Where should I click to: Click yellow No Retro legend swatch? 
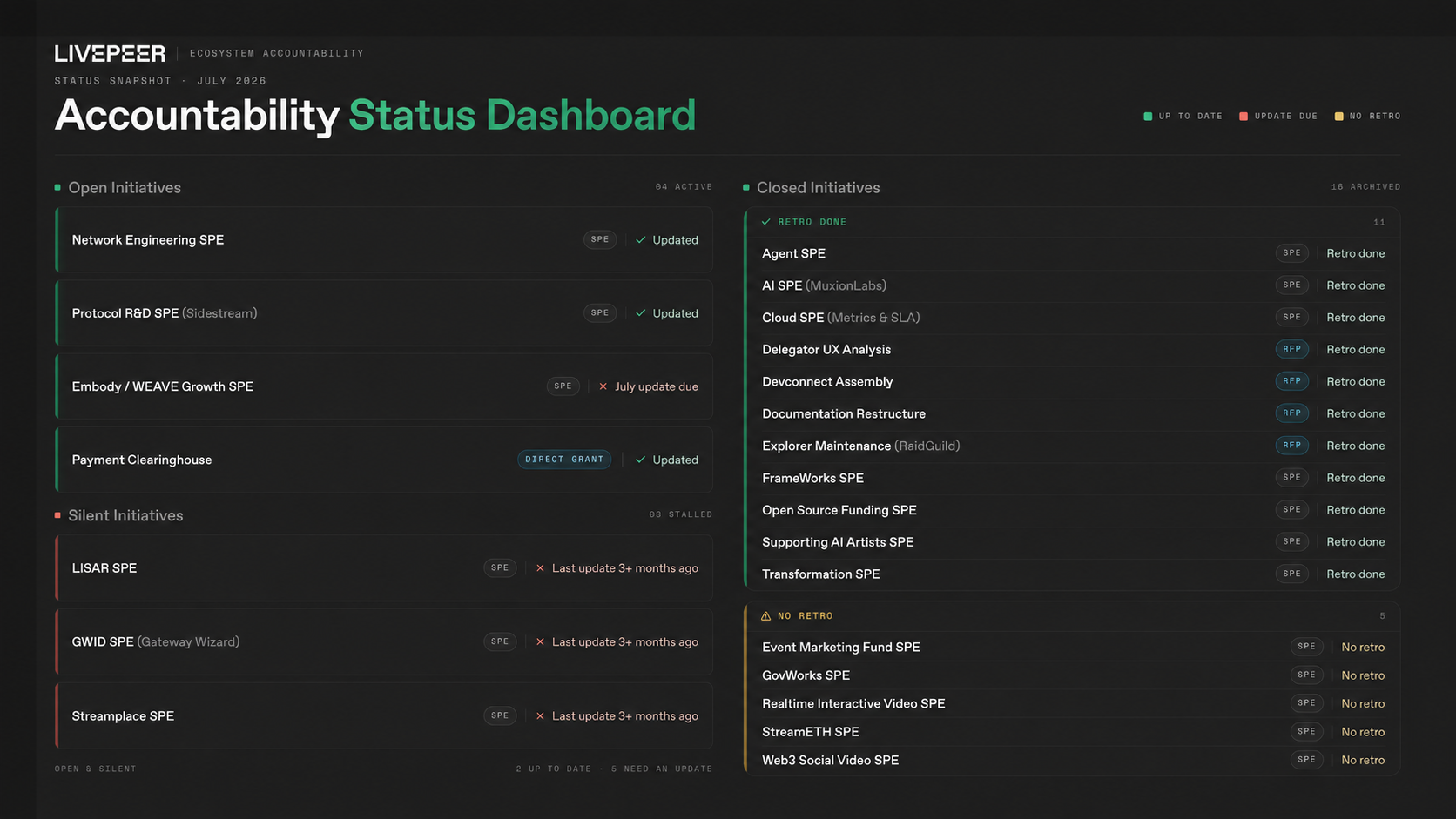1339,116
